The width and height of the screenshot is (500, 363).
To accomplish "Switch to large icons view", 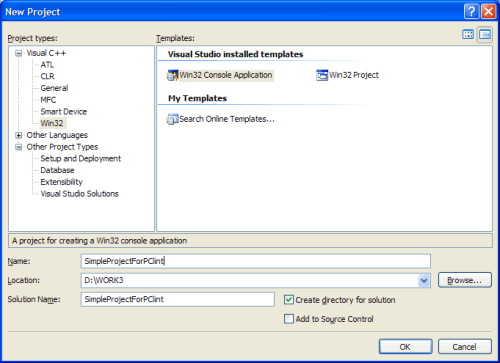I will point(468,34).
